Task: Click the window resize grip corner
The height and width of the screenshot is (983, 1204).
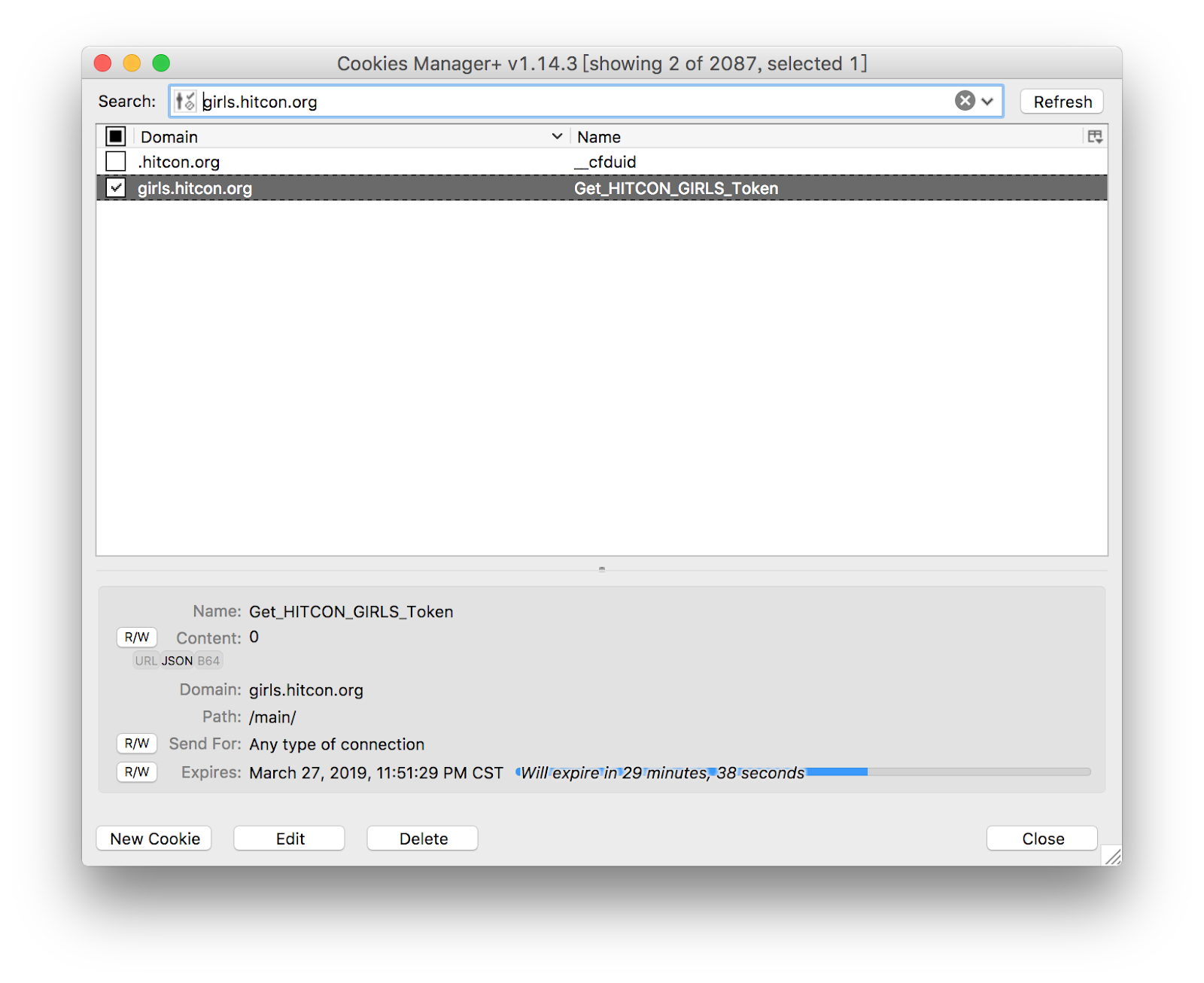Action: coord(1112,856)
